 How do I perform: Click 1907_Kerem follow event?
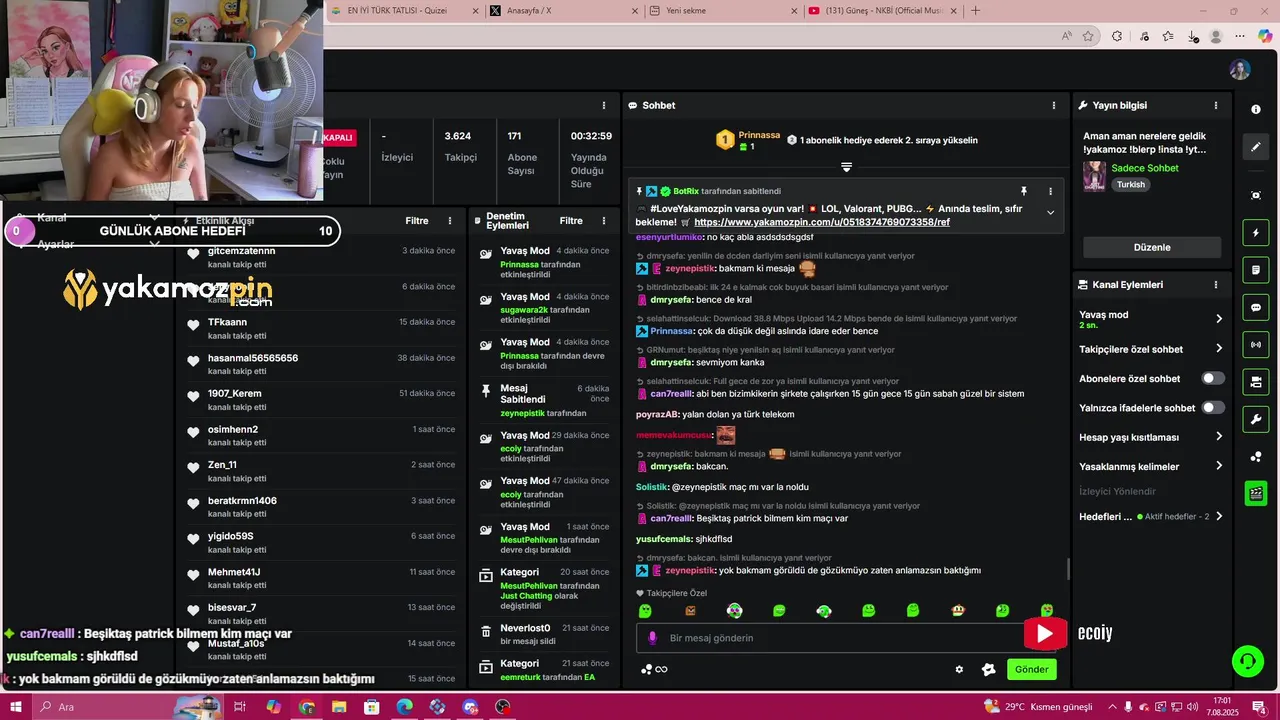[321, 400]
